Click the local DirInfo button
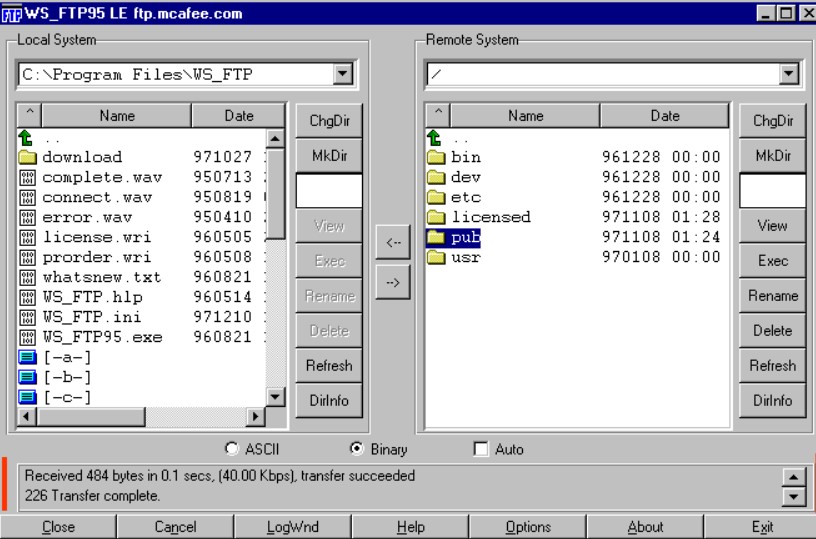 click(x=329, y=401)
